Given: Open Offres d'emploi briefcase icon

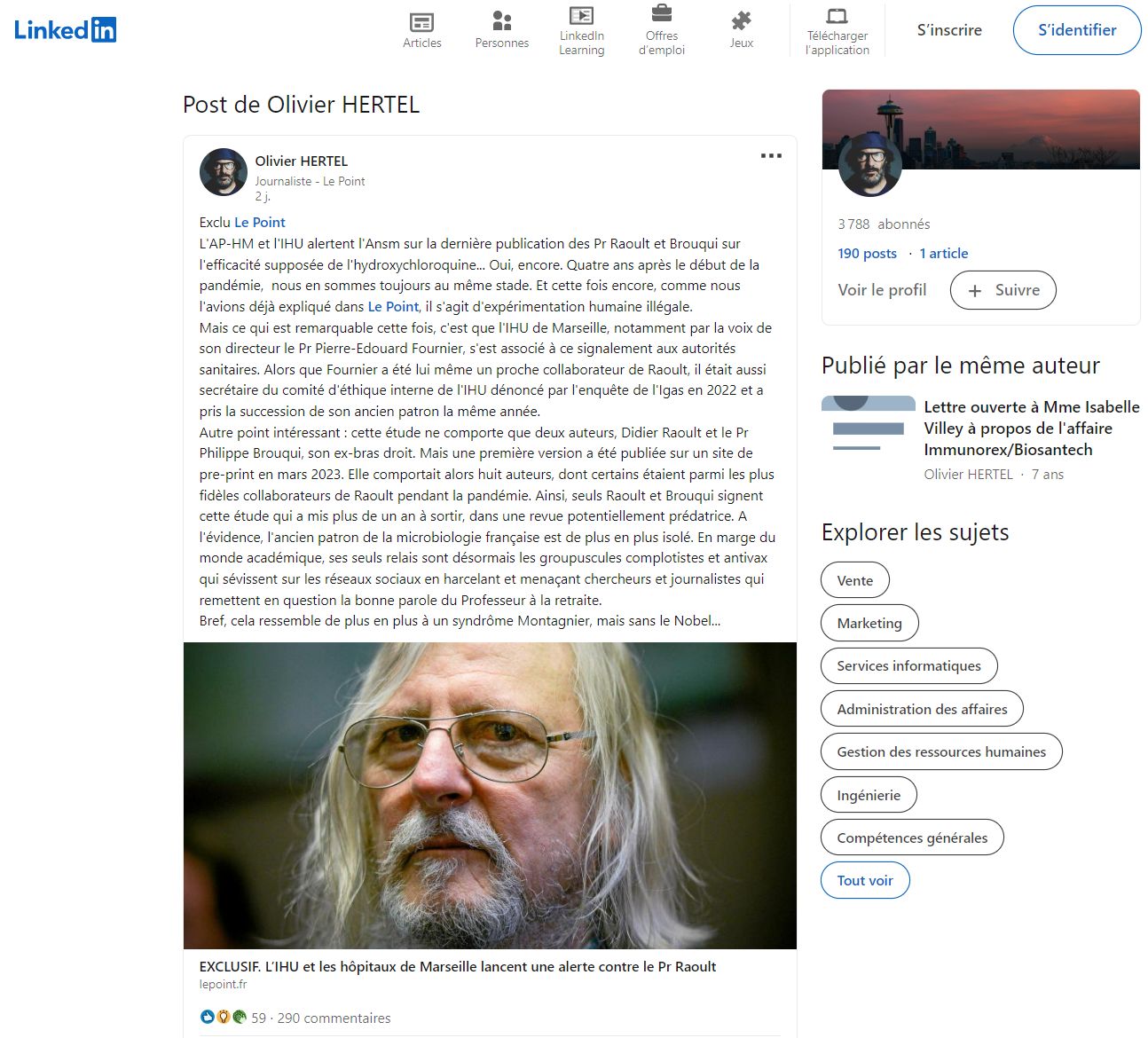Looking at the screenshot, I should tap(662, 14).
